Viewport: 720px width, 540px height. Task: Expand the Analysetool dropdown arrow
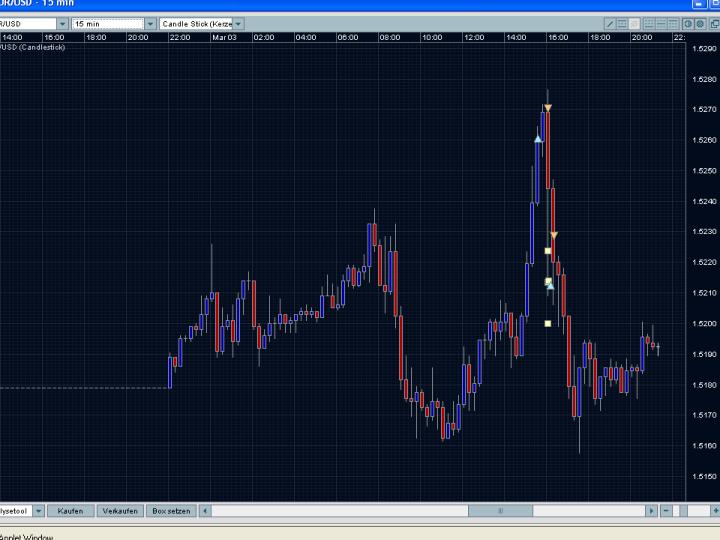tap(39, 510)
